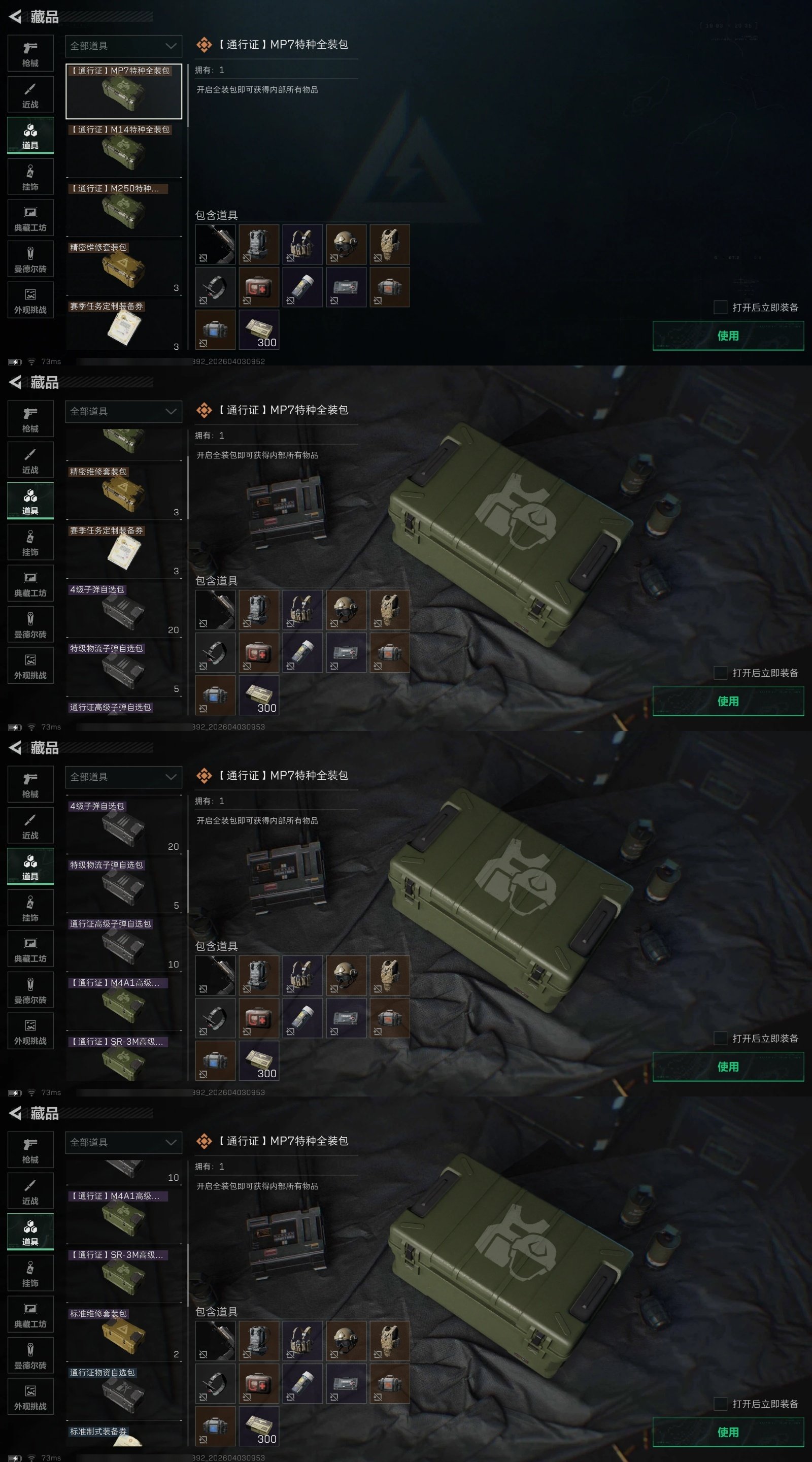Select the 【通行证】M14特种全装包 list entry
Screen dimensions: 812x1462
(x=124, y=150)
